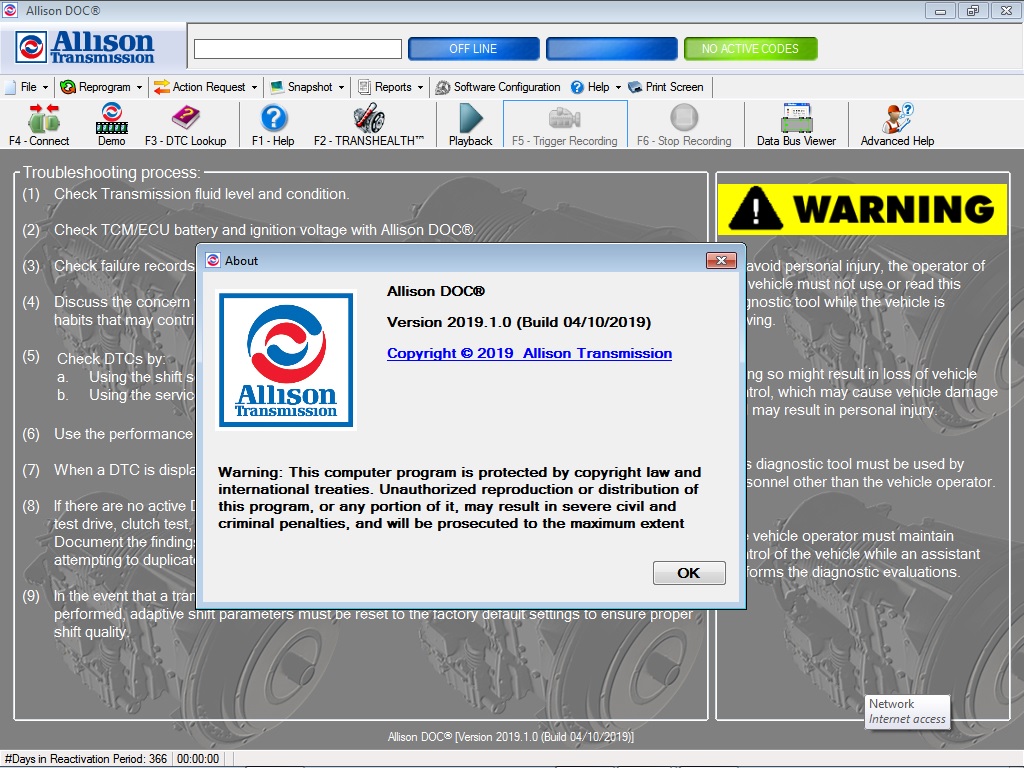The image size is (1024, 768).
Task: Run F2 - TRANSHEALTH diagnostics
Action: tap(368, 124)
